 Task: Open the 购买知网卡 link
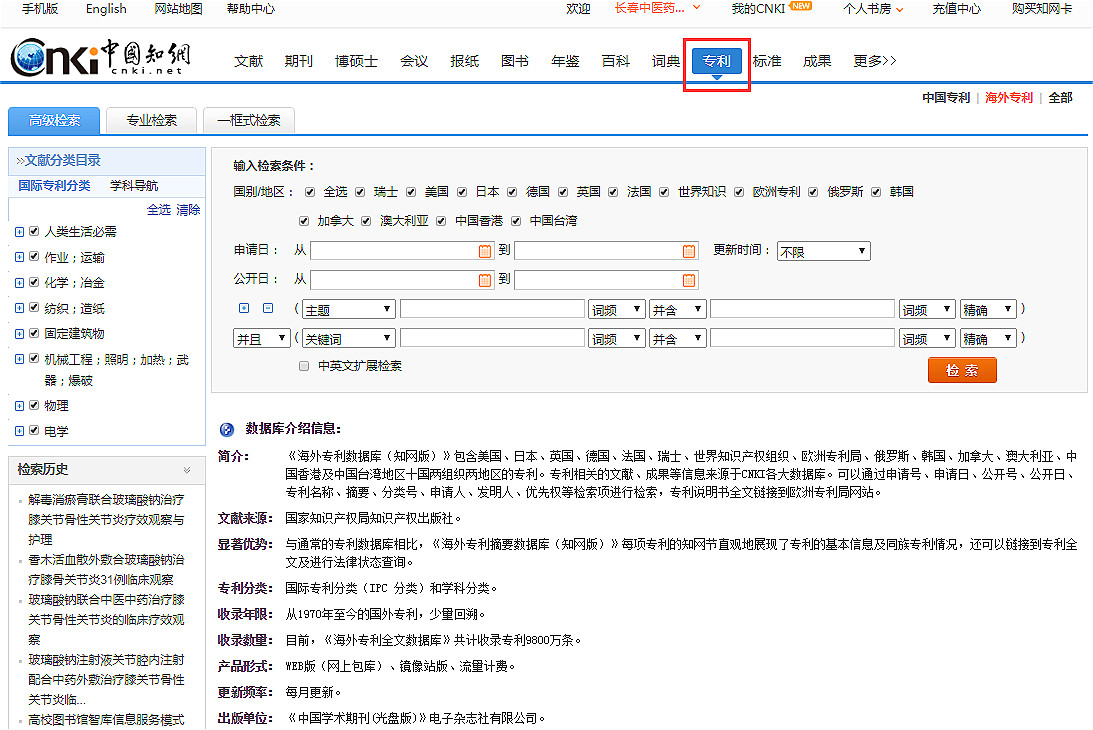(x=1041, y=9)
